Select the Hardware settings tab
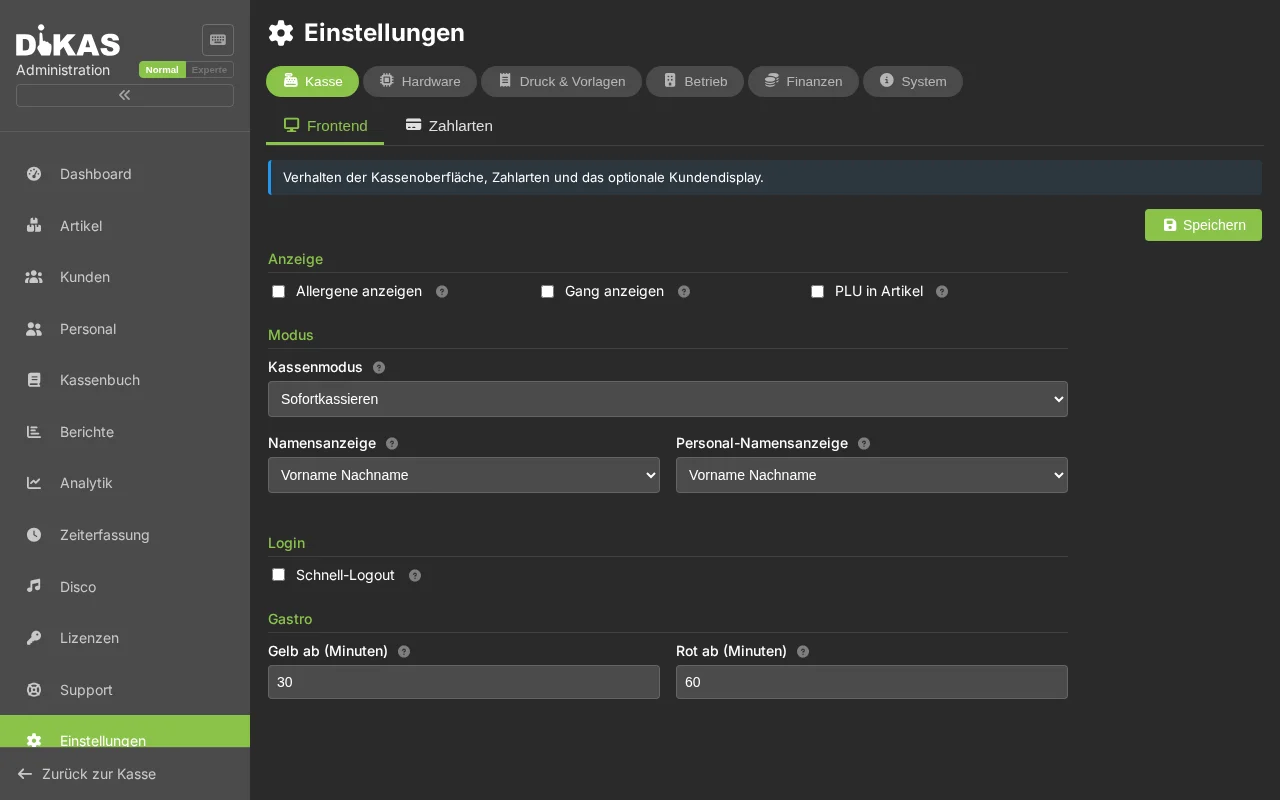Screen dimensions: 1280x800 (x=420, y=81)
